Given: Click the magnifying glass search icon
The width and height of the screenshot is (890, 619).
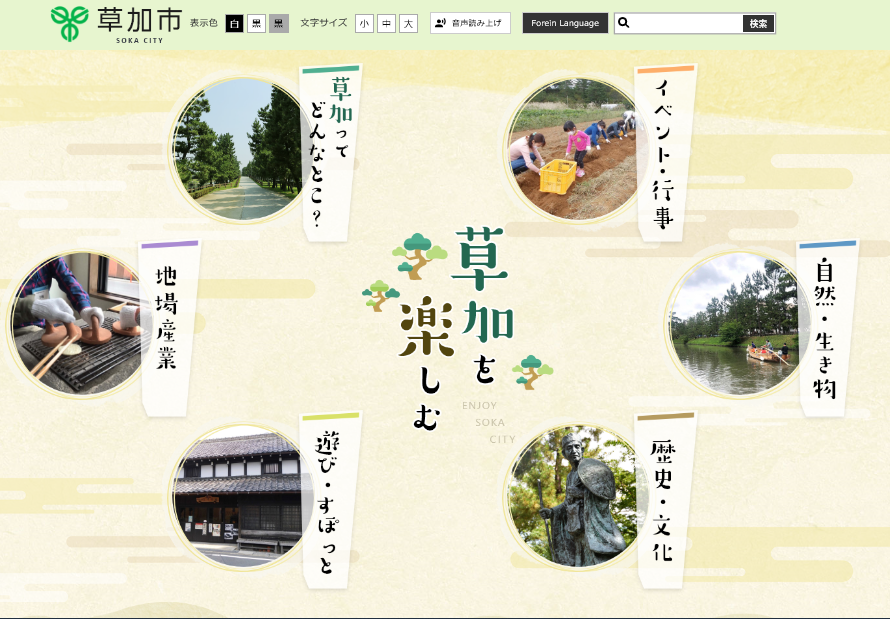Looking at the screenshot, I should click(624, 23).
